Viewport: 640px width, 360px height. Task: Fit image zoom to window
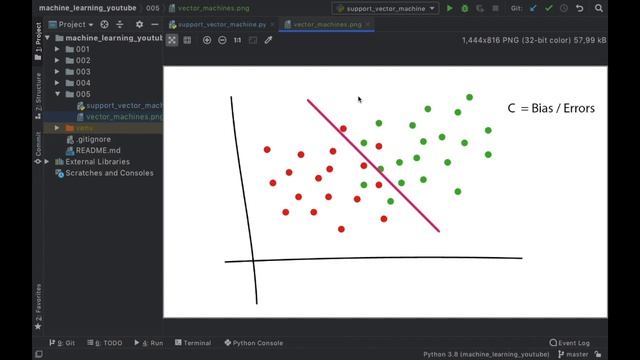click(x=253, y=40)
